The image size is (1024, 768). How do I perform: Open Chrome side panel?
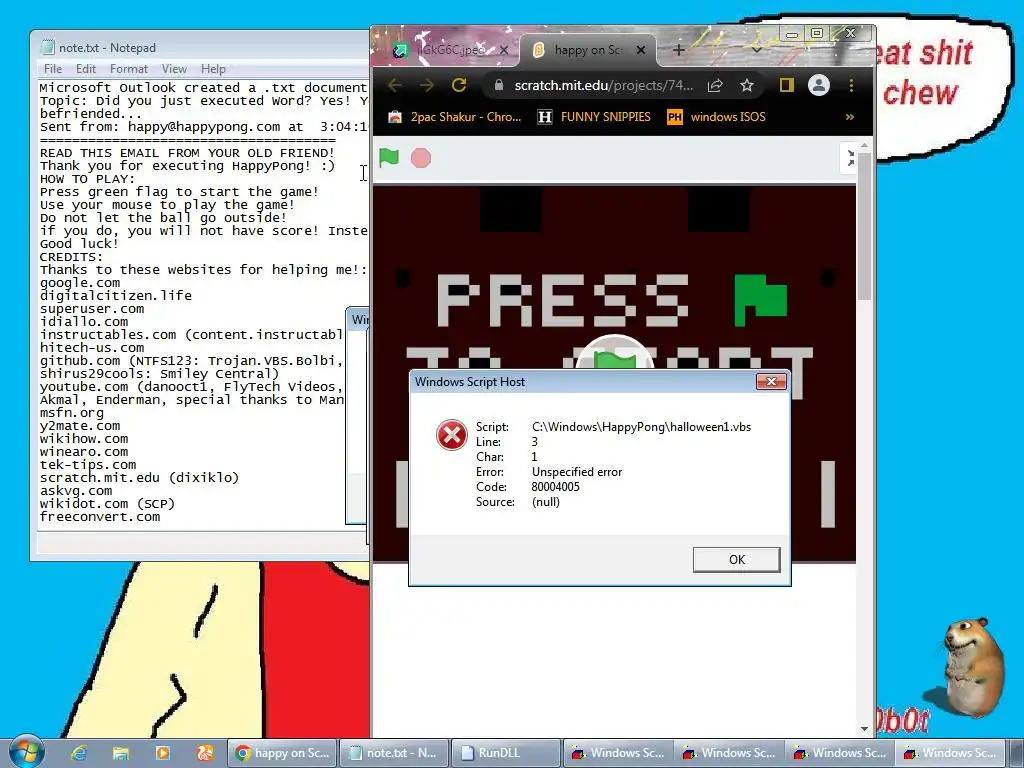point(786,85)
